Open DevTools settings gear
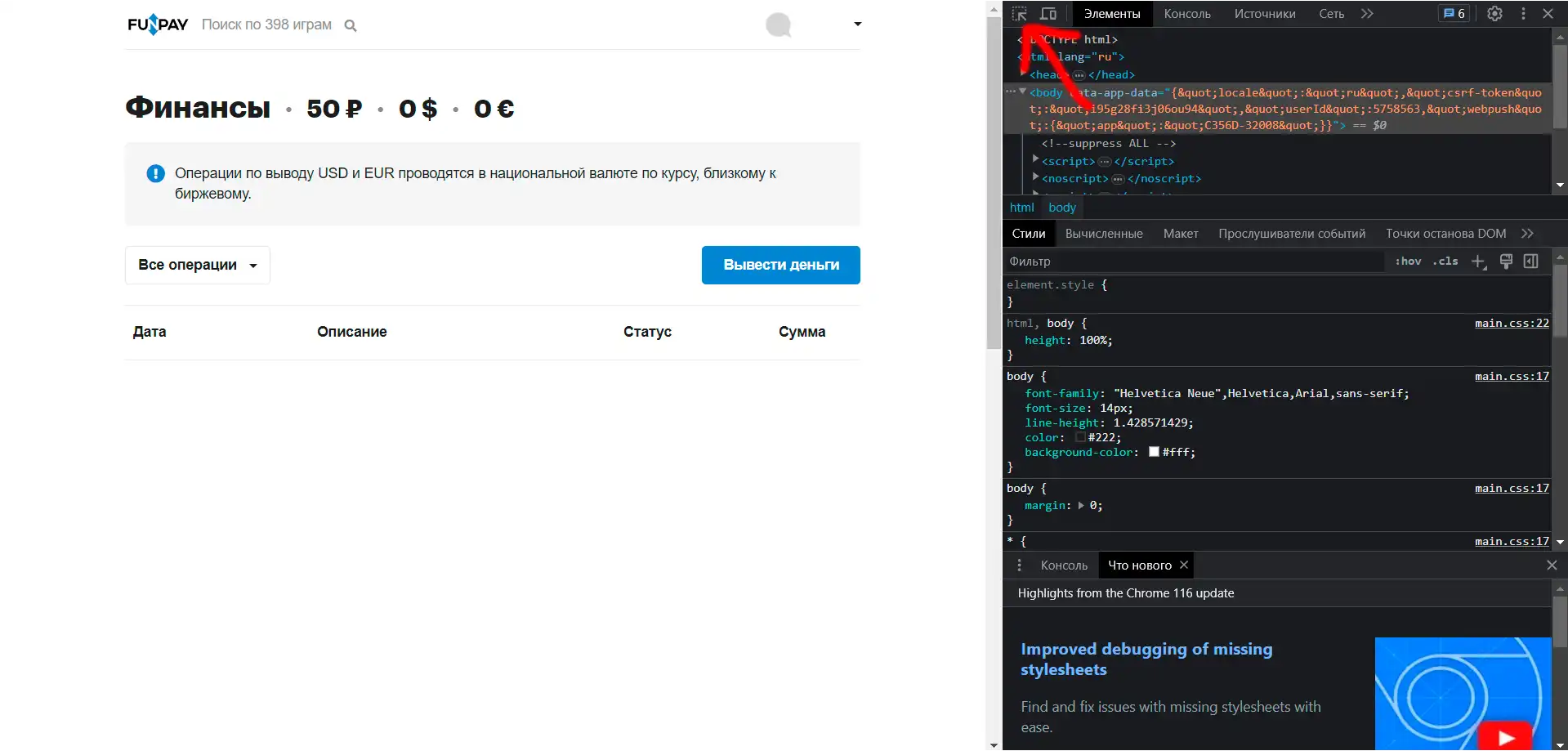Viewport: 1568px width, 751px height. pos(1494,14)
